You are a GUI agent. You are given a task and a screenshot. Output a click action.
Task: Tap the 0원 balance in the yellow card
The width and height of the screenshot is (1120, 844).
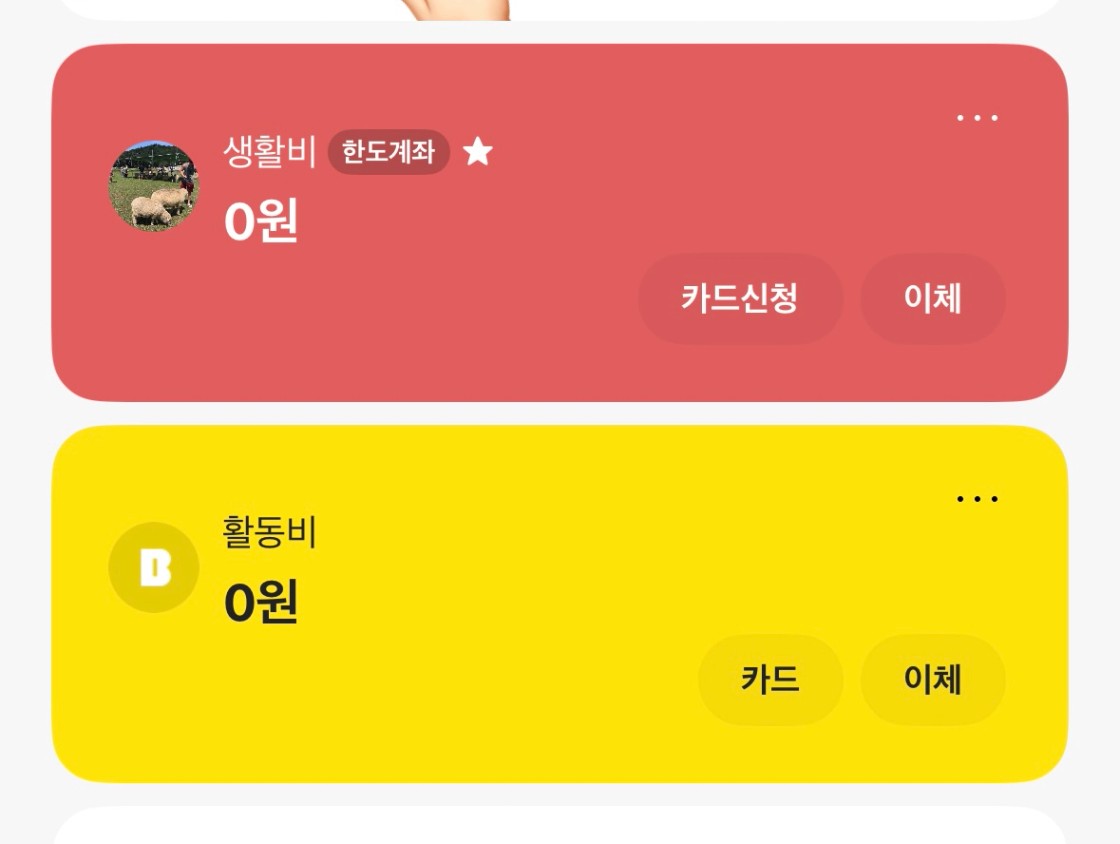click(x=261, y=602)
